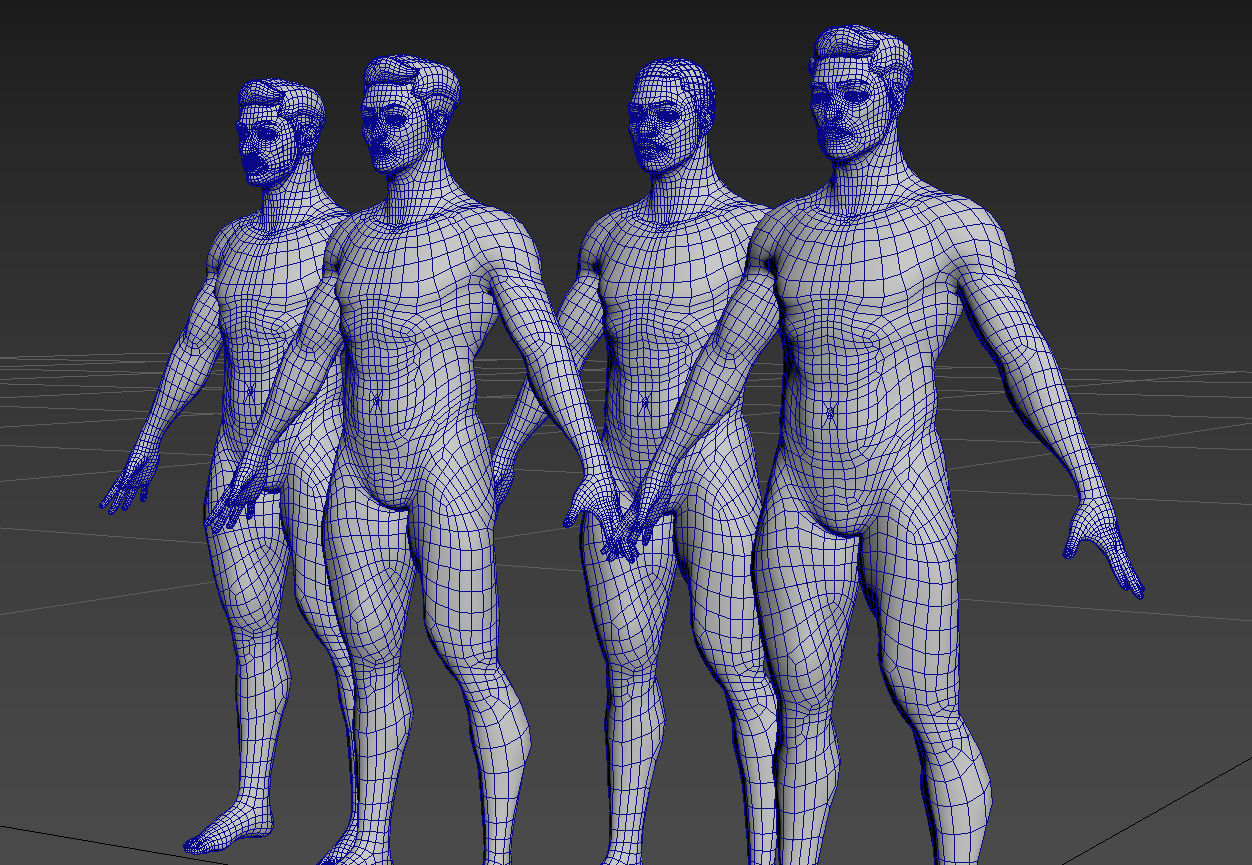Select the hair on the second figure's head
This screenshot has width=1252, height=865.
(x=412, y=74)
